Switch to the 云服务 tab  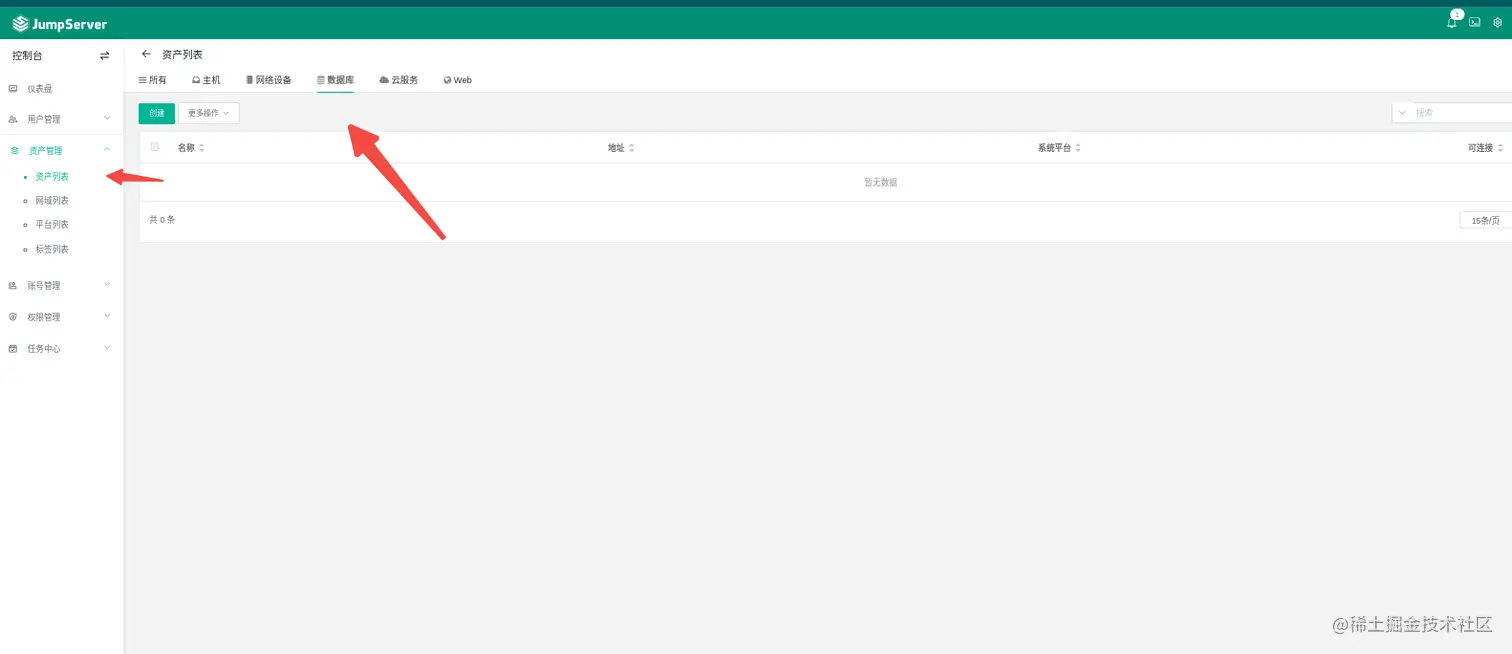click(x=399, y=80)
